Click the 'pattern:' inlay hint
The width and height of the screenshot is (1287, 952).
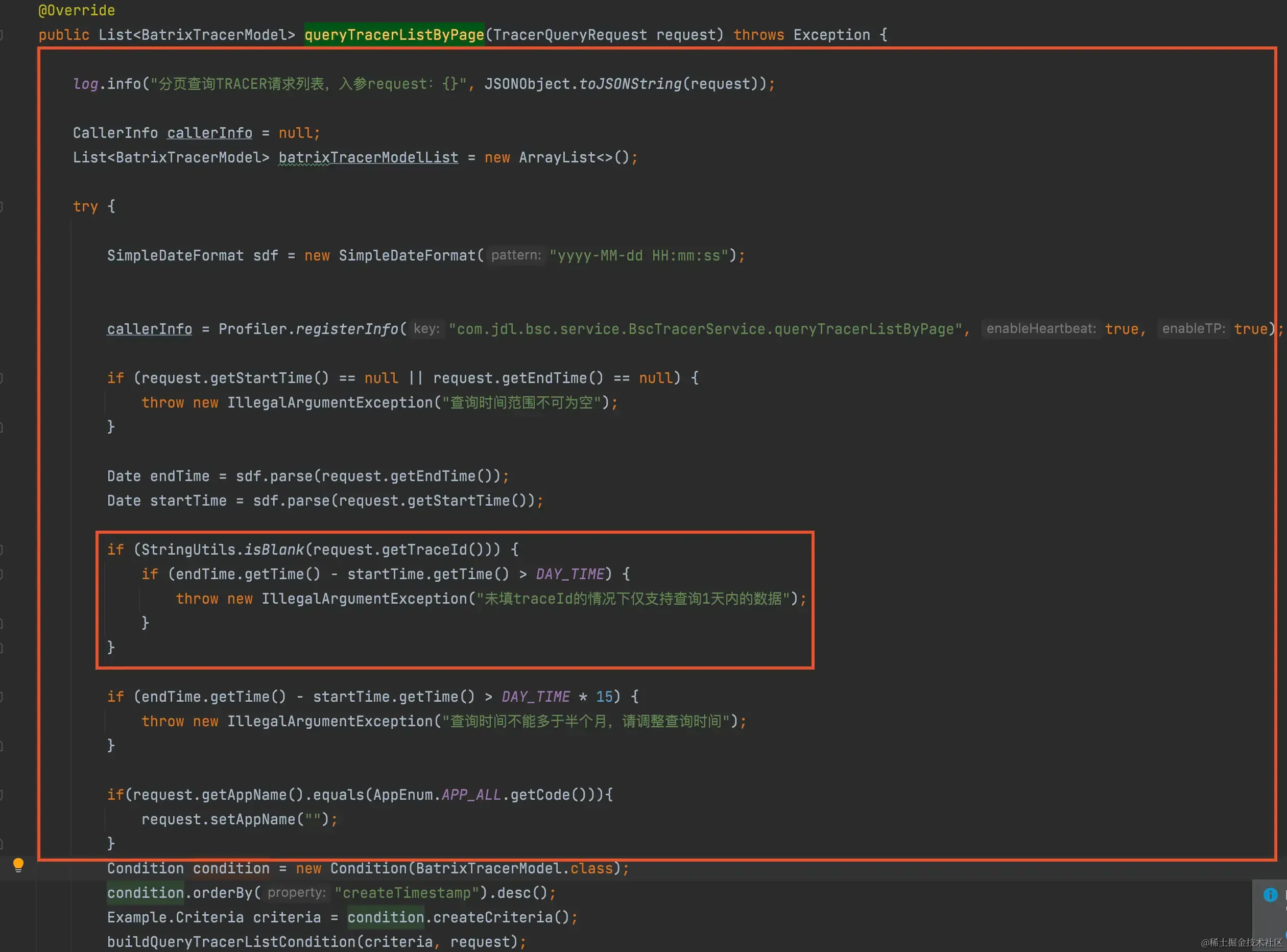tap(516, 255)
